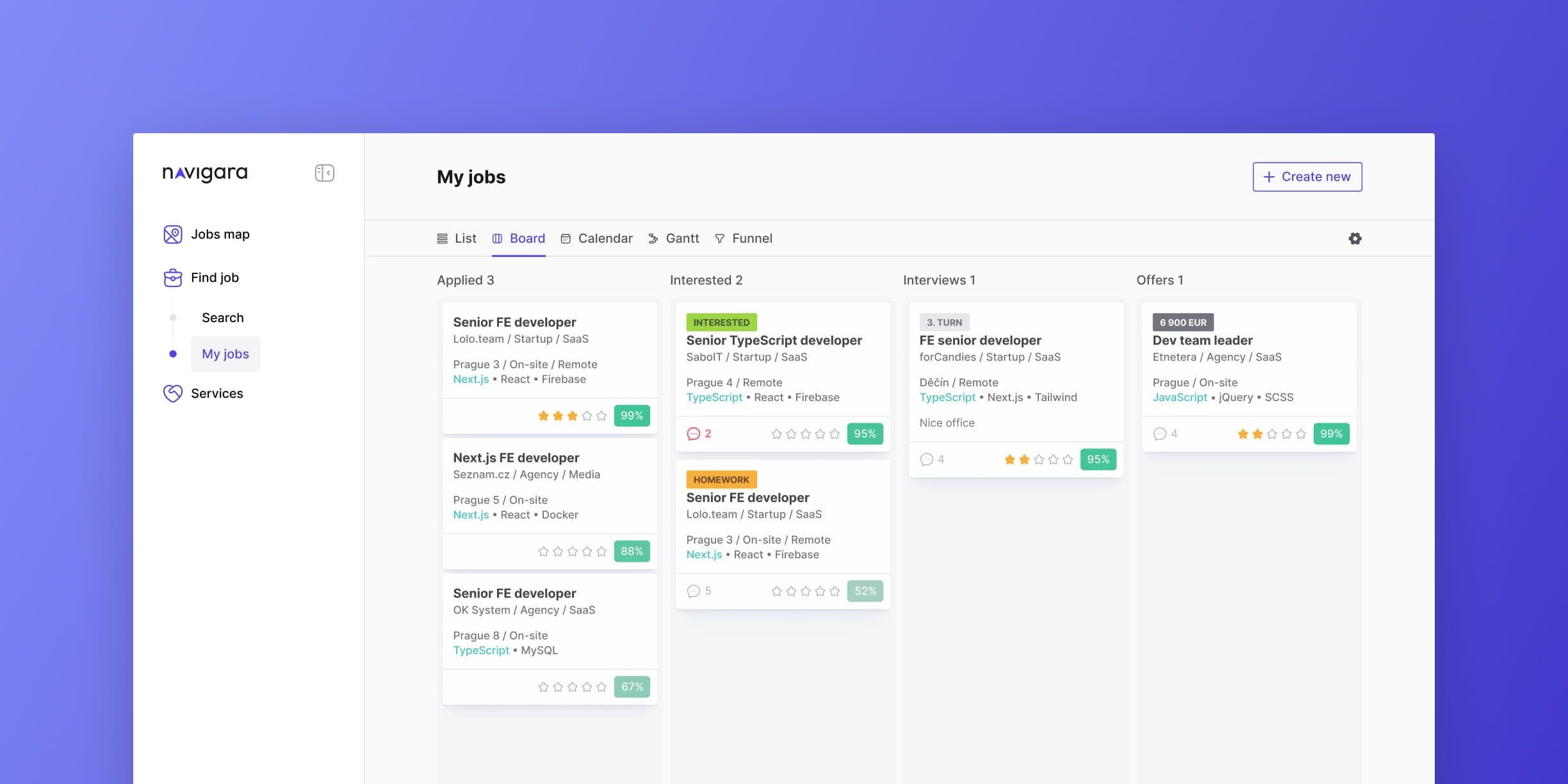Image resolution: width=1568 pixels, height=784 pixels.
Task: Click the Jobs map sidebar icon
Action: [x=172, y=234]
